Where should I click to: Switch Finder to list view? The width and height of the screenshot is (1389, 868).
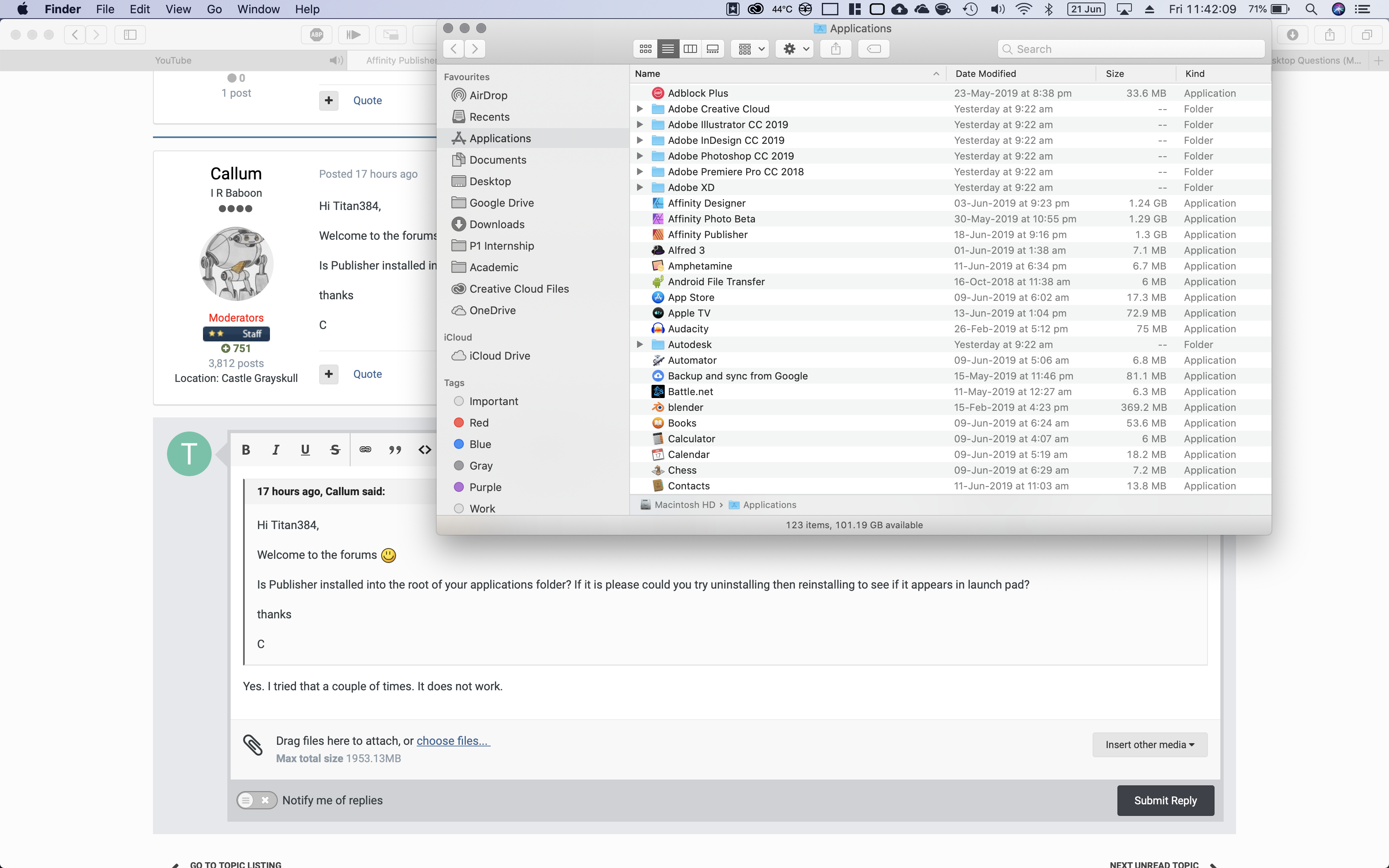[x=668, y=49]
